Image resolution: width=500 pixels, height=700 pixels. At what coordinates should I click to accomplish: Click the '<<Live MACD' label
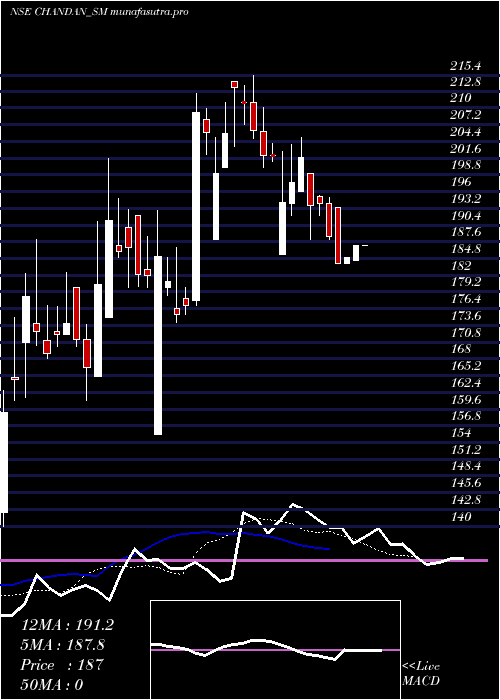click(421, 674)
